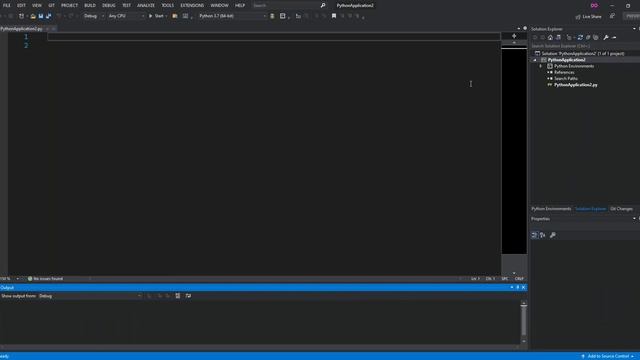Open the DEBUG menu
Viewport: 640px width, 360px height.
(109, 5)
